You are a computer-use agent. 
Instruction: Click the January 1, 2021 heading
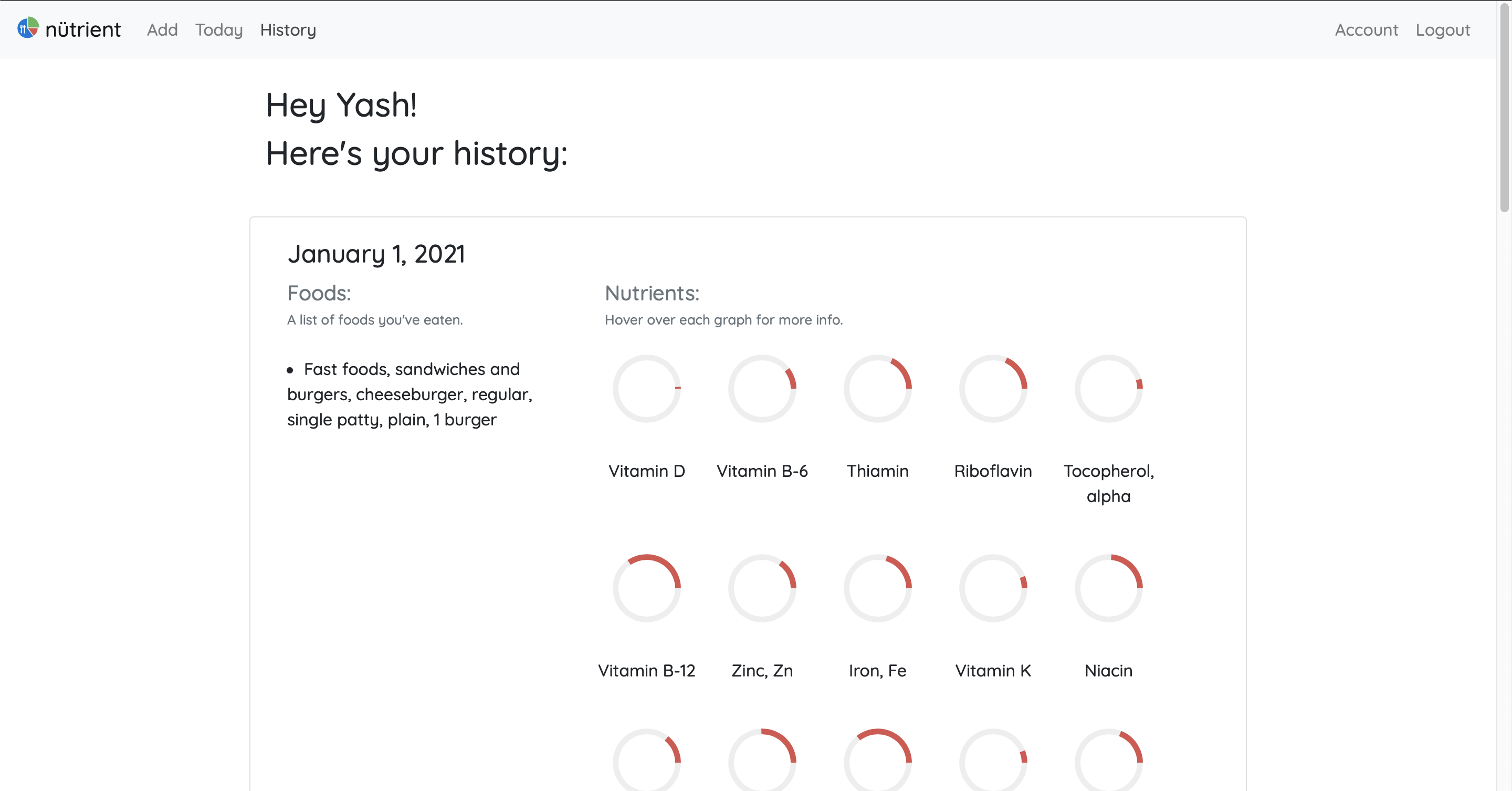click(376, 254)
